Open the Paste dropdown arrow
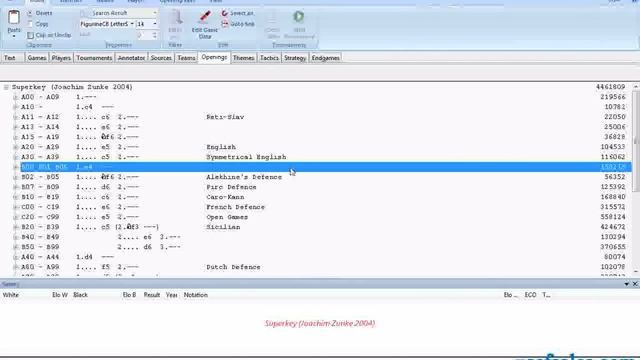The image size is (640, 360). click(x=14, y=36)
